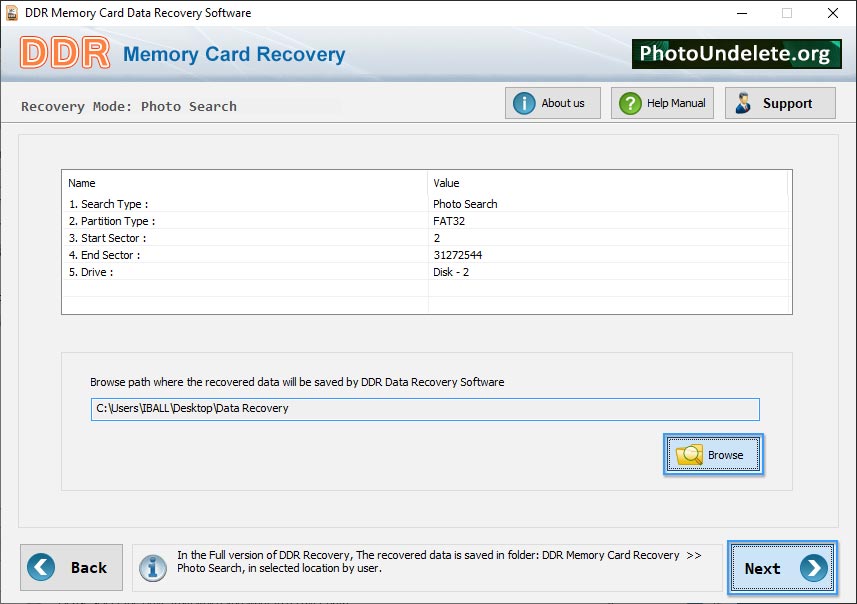The width and height of the screenshot is (857, 604).
Task: Select the Value column header
Action: [x=608, y=183]
